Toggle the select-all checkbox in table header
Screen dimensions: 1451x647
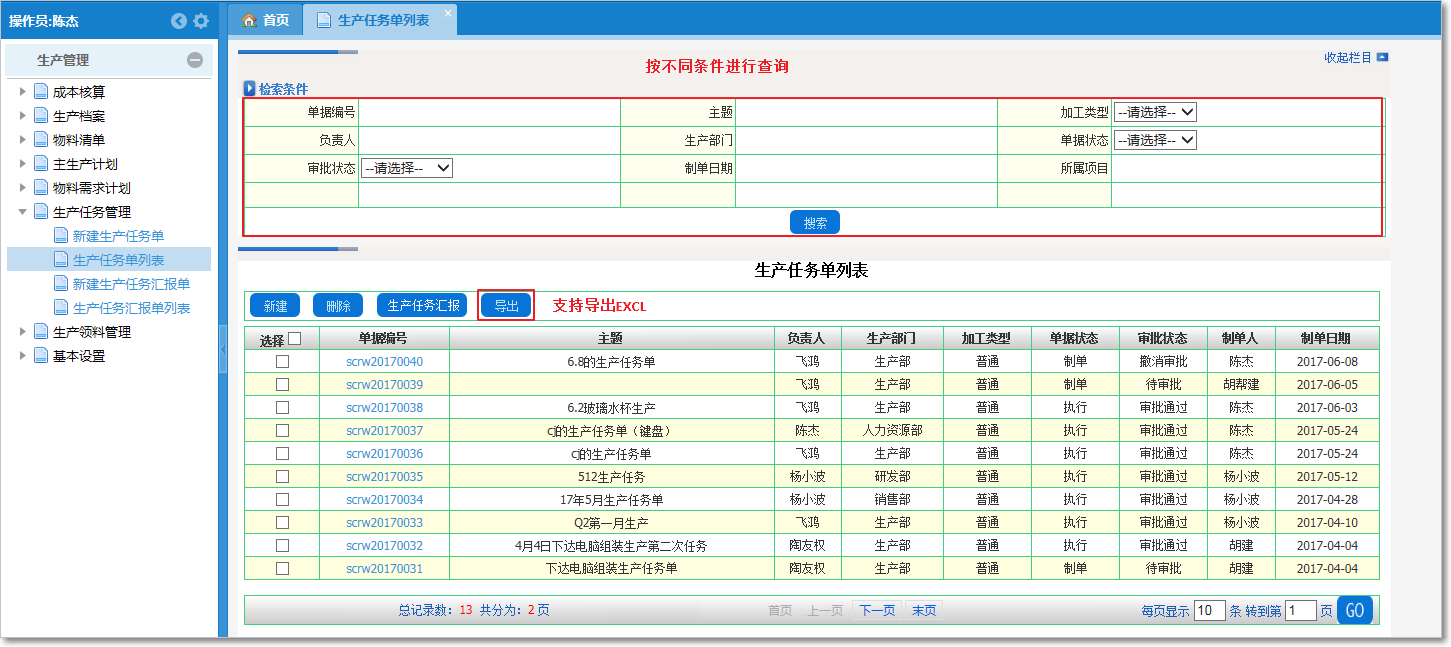[x=294, y=339]
